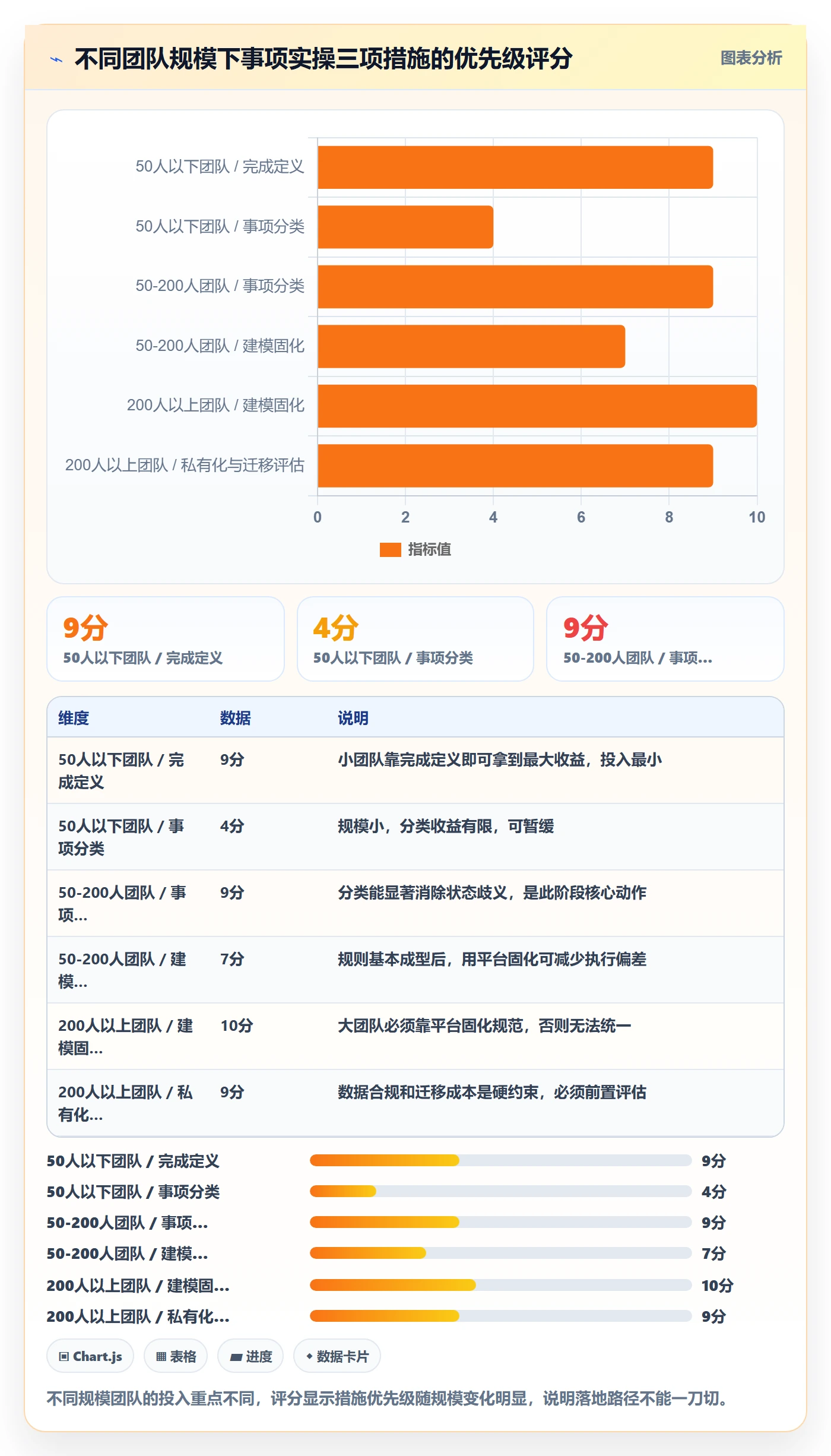Click the progress bar showing 10分
831x1456 pixels.
tap(500, 1285)
